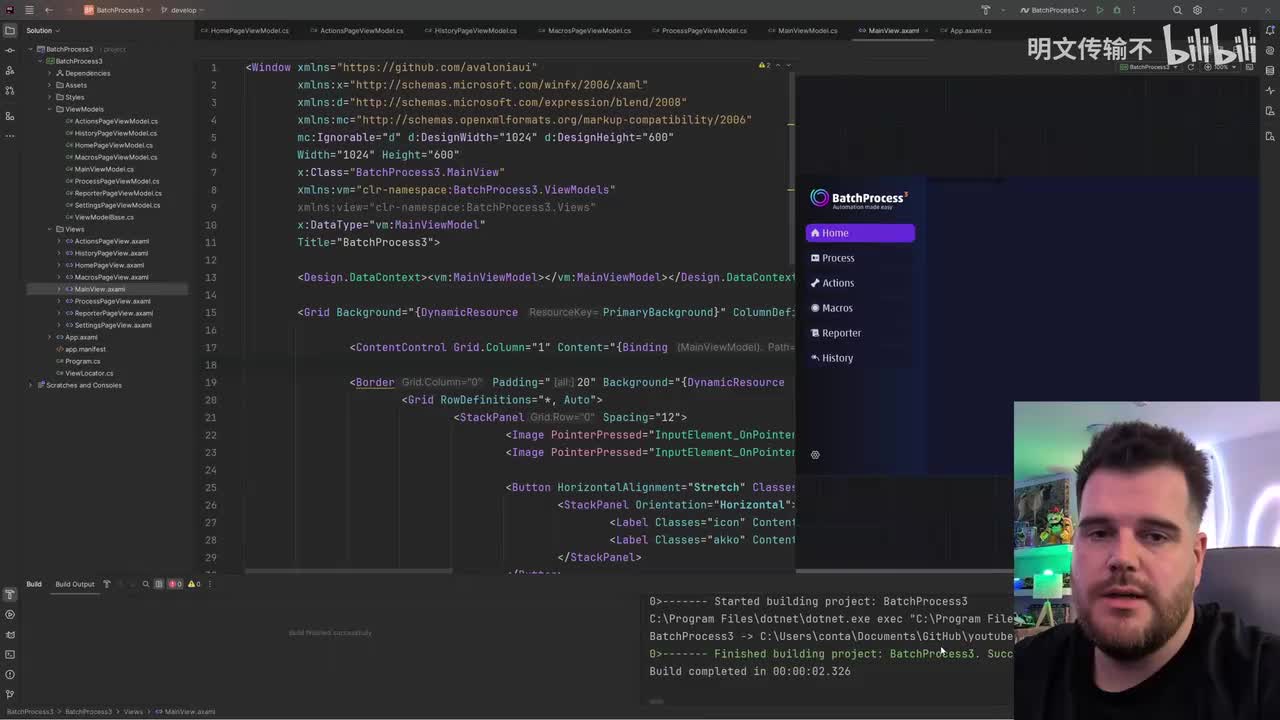The height and width of the screenshot is (720, 1280).
Task: Show more tool windows via ellipsis
Action: tap(10, 136)
